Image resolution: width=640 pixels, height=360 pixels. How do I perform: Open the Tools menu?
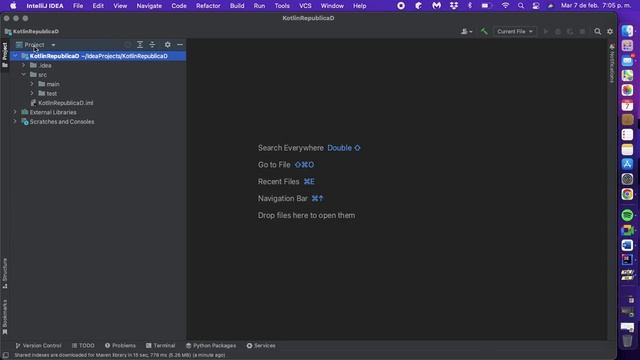tap(282, 6)
